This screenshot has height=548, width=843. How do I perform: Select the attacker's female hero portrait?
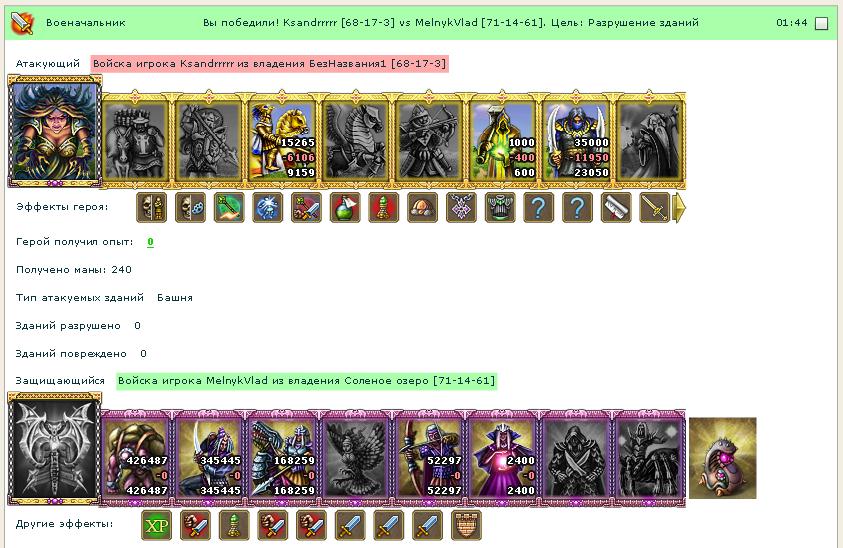(55, 131)
